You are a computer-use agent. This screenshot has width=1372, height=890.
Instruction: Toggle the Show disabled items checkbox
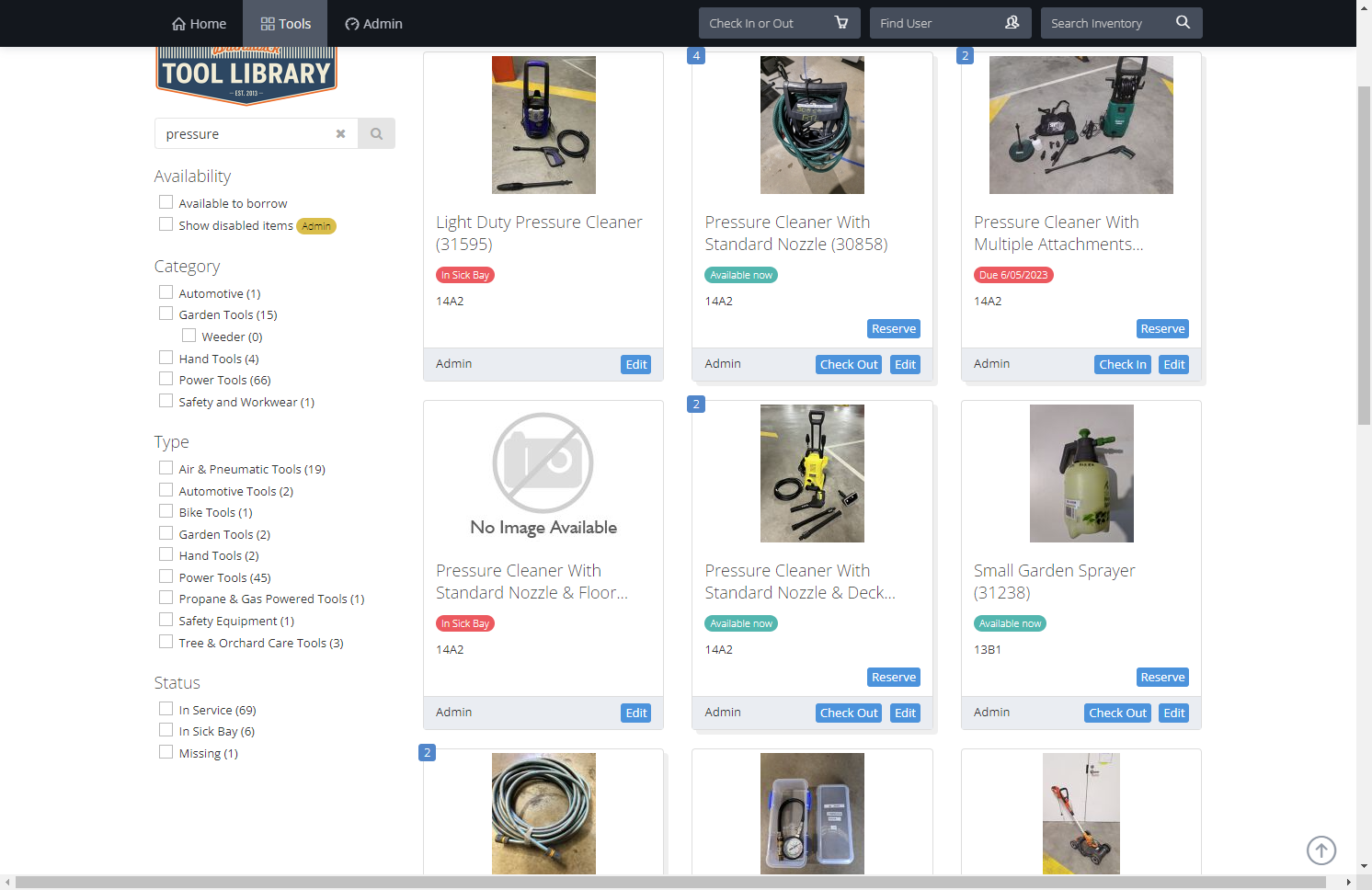[x=166, y=224]
